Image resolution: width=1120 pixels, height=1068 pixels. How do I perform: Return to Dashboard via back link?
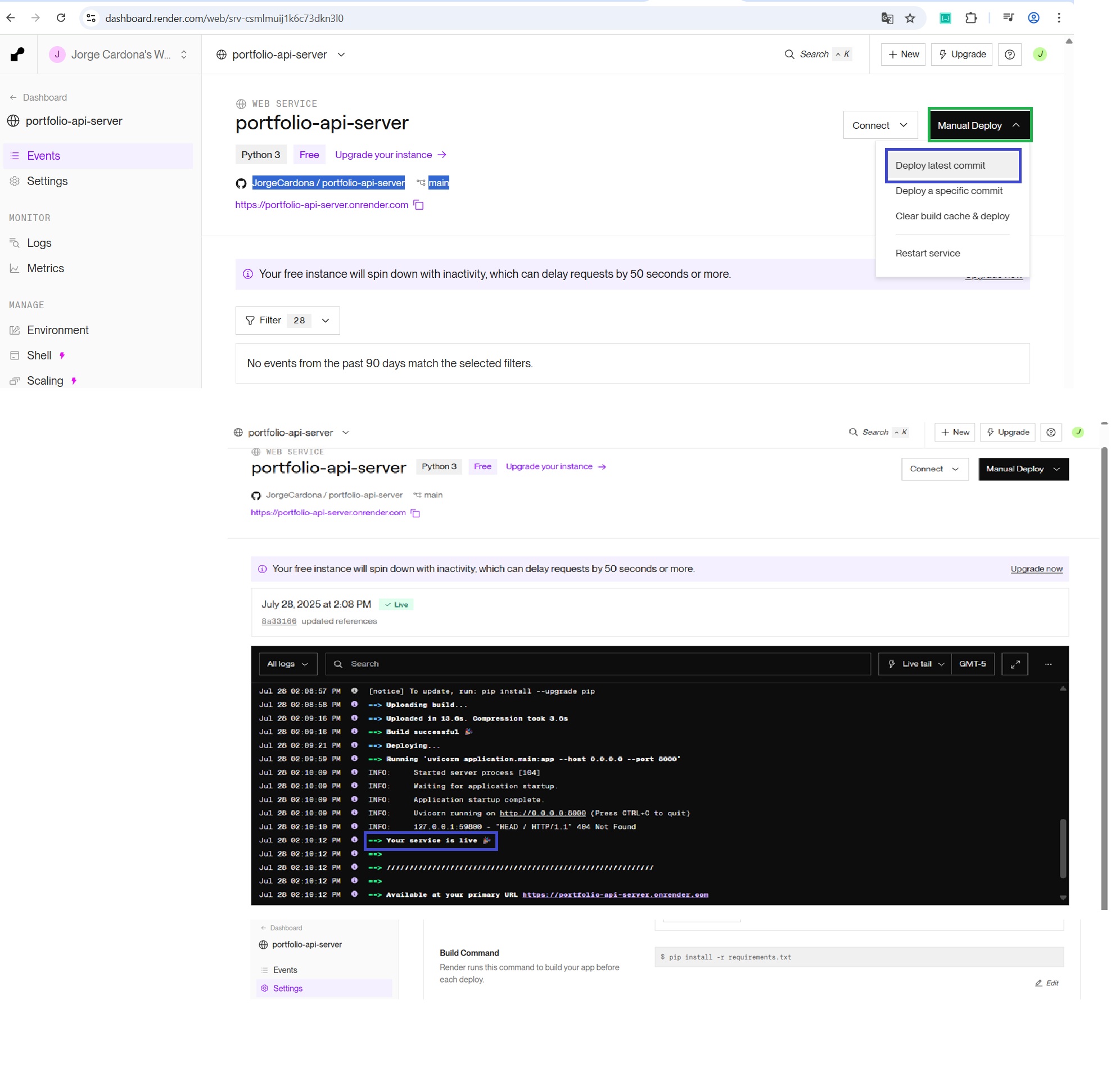click(x=38, y=97)
